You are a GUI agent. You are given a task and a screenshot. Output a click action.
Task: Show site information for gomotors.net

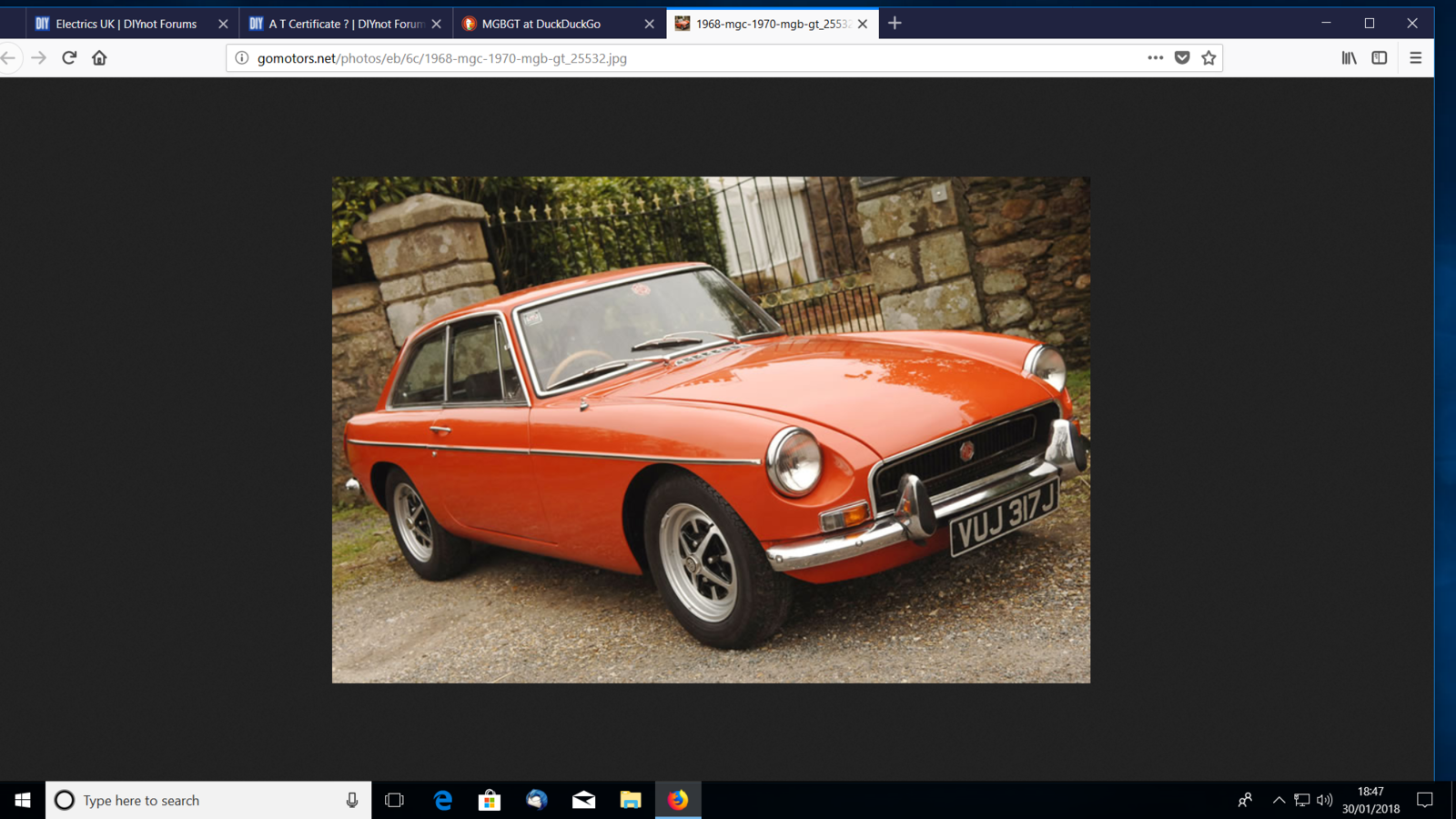242,58
